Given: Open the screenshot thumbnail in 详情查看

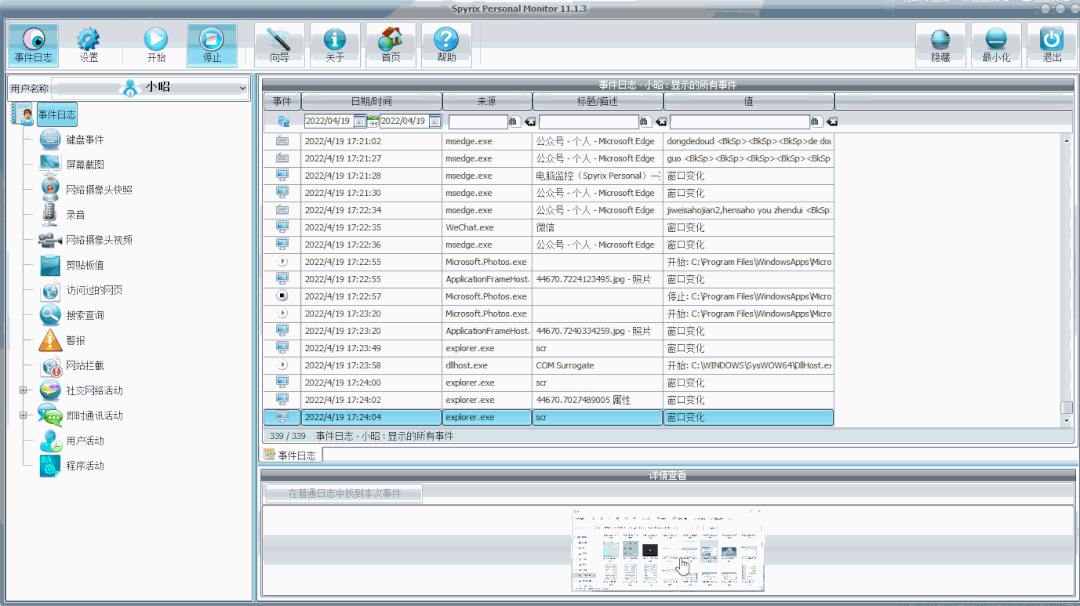Looking at the screenshot, I should (667, 550).
